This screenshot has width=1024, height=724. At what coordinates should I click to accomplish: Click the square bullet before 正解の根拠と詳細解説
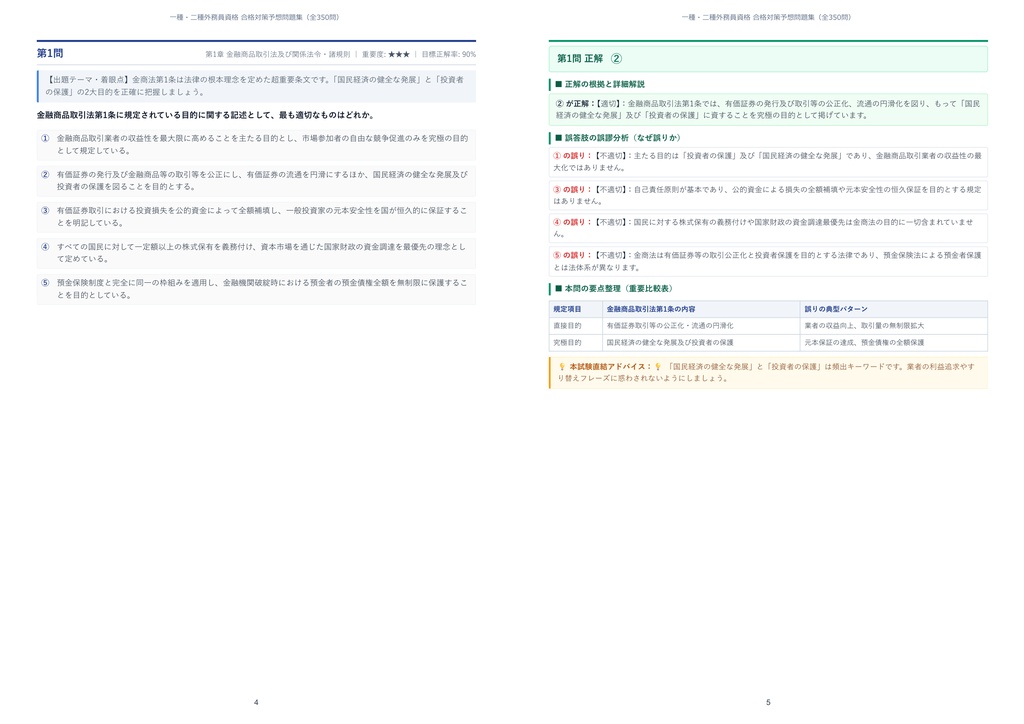pos(559,84)
